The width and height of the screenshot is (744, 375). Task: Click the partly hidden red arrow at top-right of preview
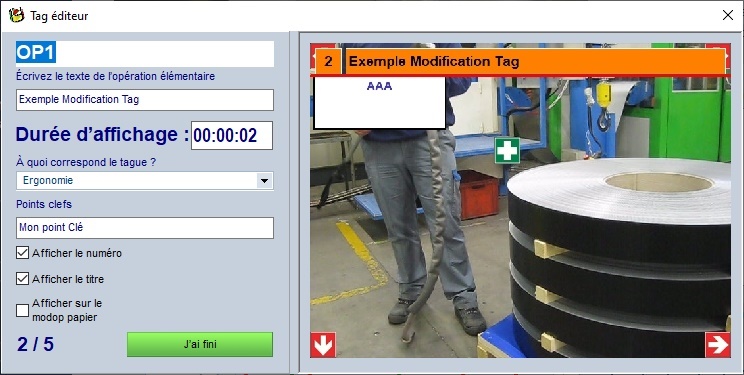point(727,57)
